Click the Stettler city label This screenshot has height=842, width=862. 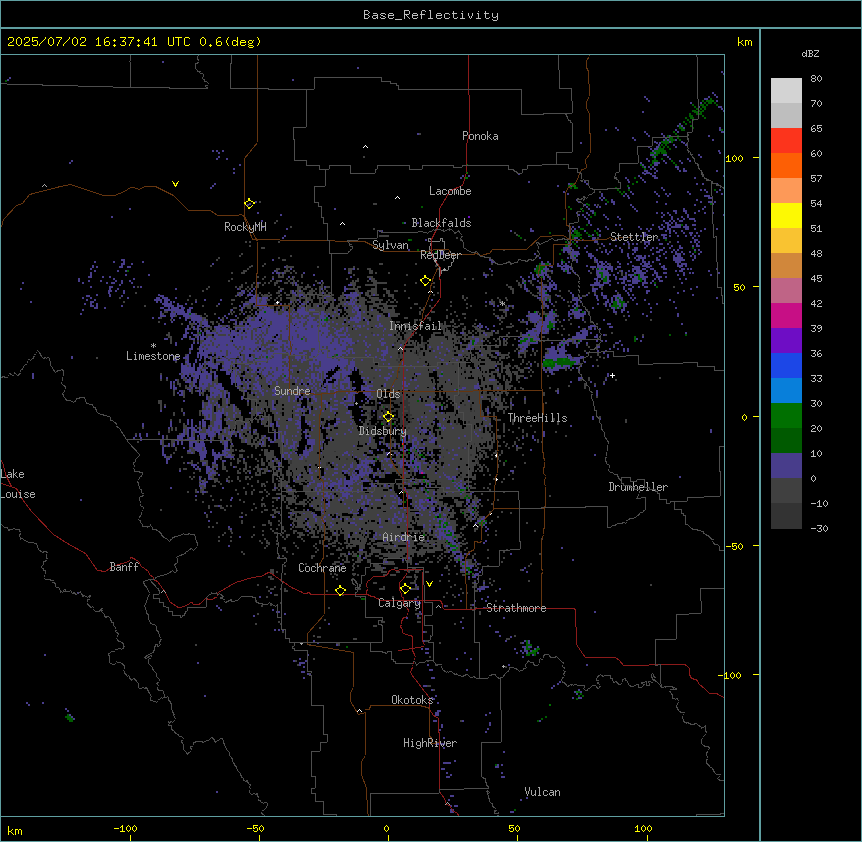pos(634,237)
